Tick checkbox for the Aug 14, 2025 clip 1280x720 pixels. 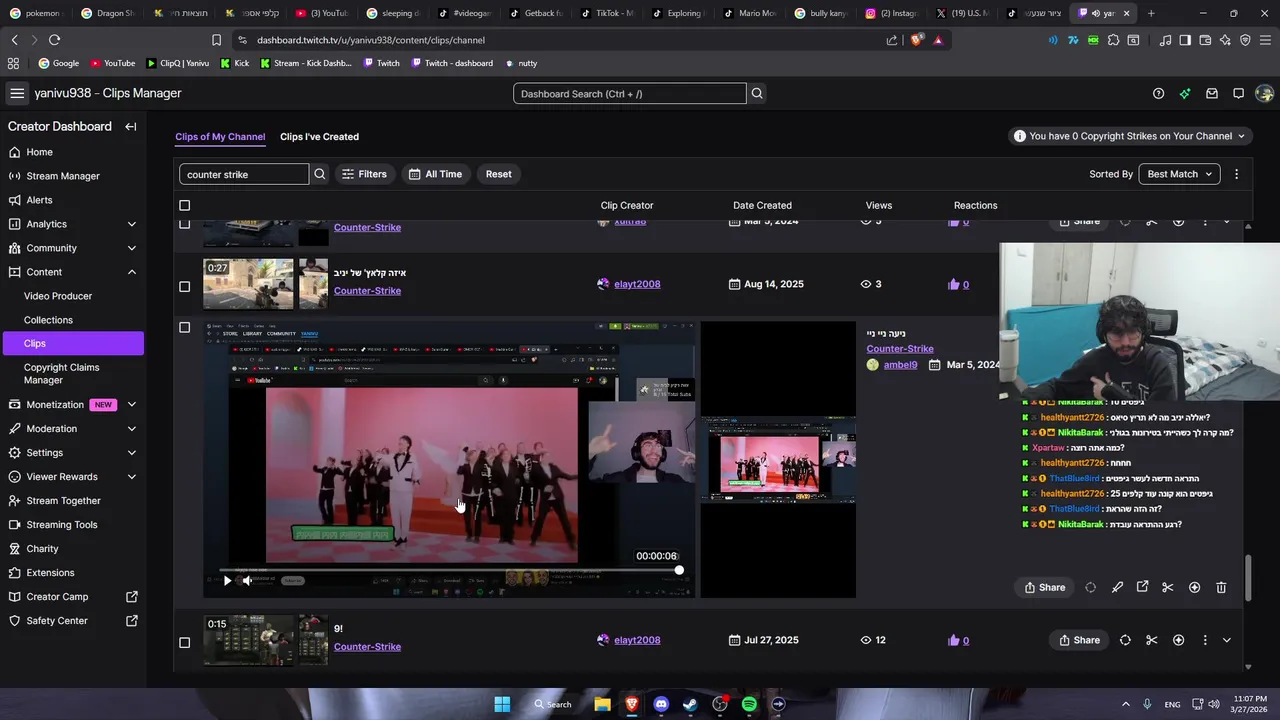coord(184,286)
